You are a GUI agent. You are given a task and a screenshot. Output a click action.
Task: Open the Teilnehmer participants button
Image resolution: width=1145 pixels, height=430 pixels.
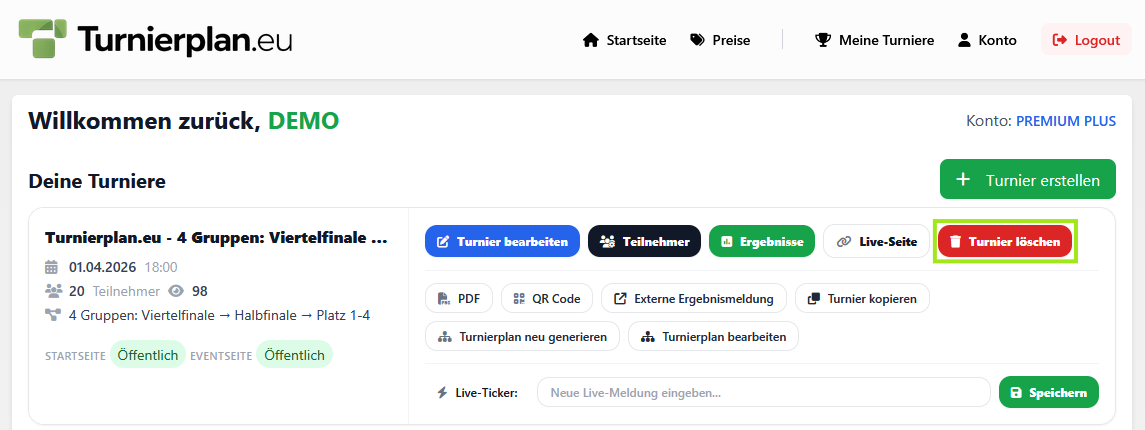click(x=644, y=242)
